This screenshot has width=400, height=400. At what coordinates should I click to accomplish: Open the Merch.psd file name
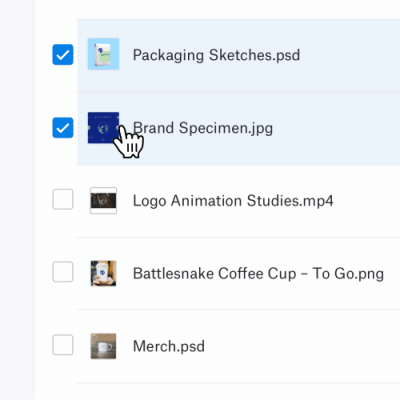tap(169, 346)
